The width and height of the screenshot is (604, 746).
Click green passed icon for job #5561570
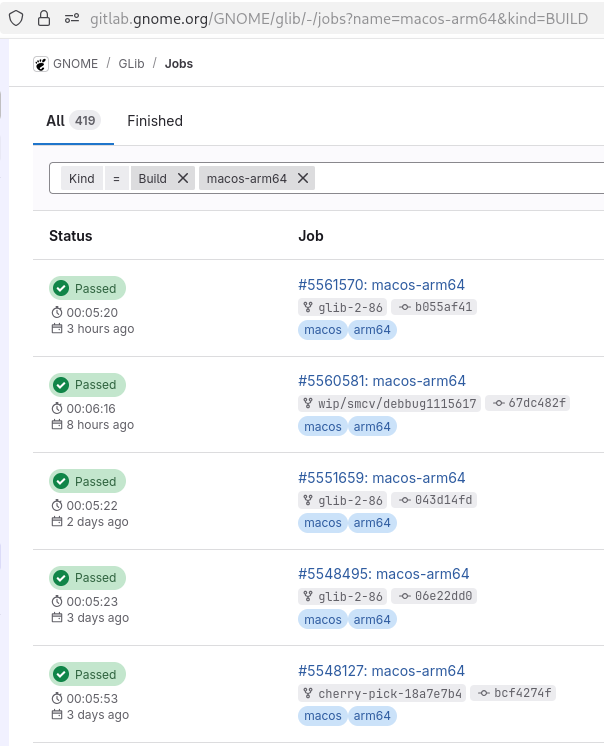pyautogui.click(x=61, y=289)
